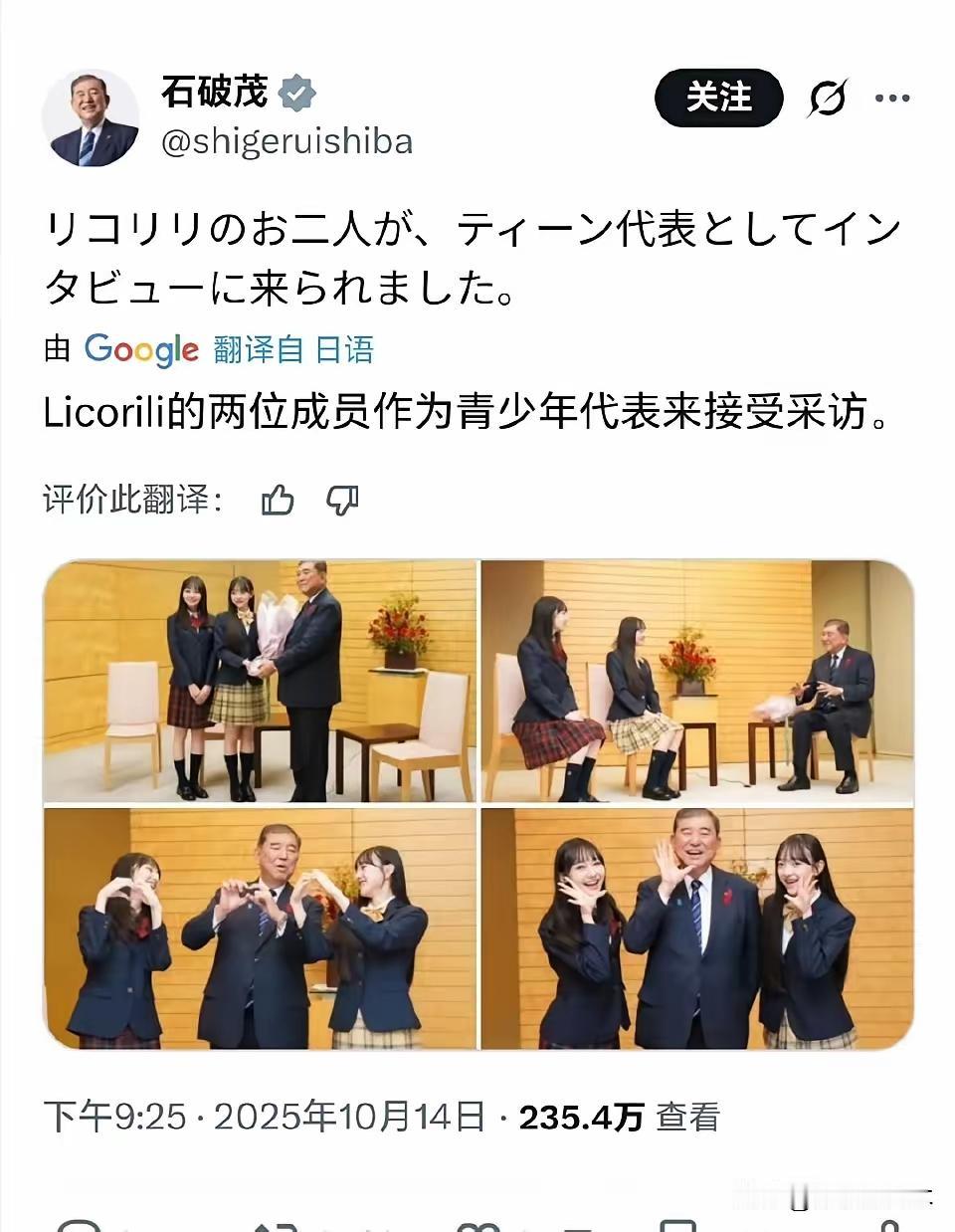Rate translation with thumbs down
This screenshot has height=1232, width=955.
[x=342, y=500]
